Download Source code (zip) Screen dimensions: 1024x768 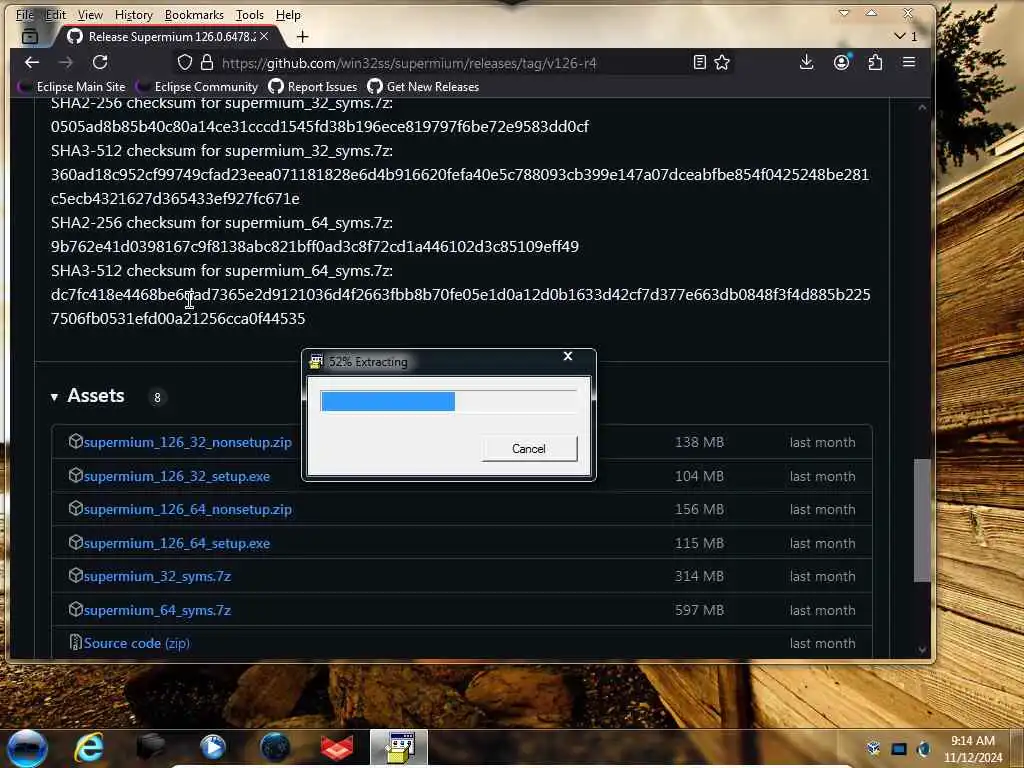click(x=136, y=643)
